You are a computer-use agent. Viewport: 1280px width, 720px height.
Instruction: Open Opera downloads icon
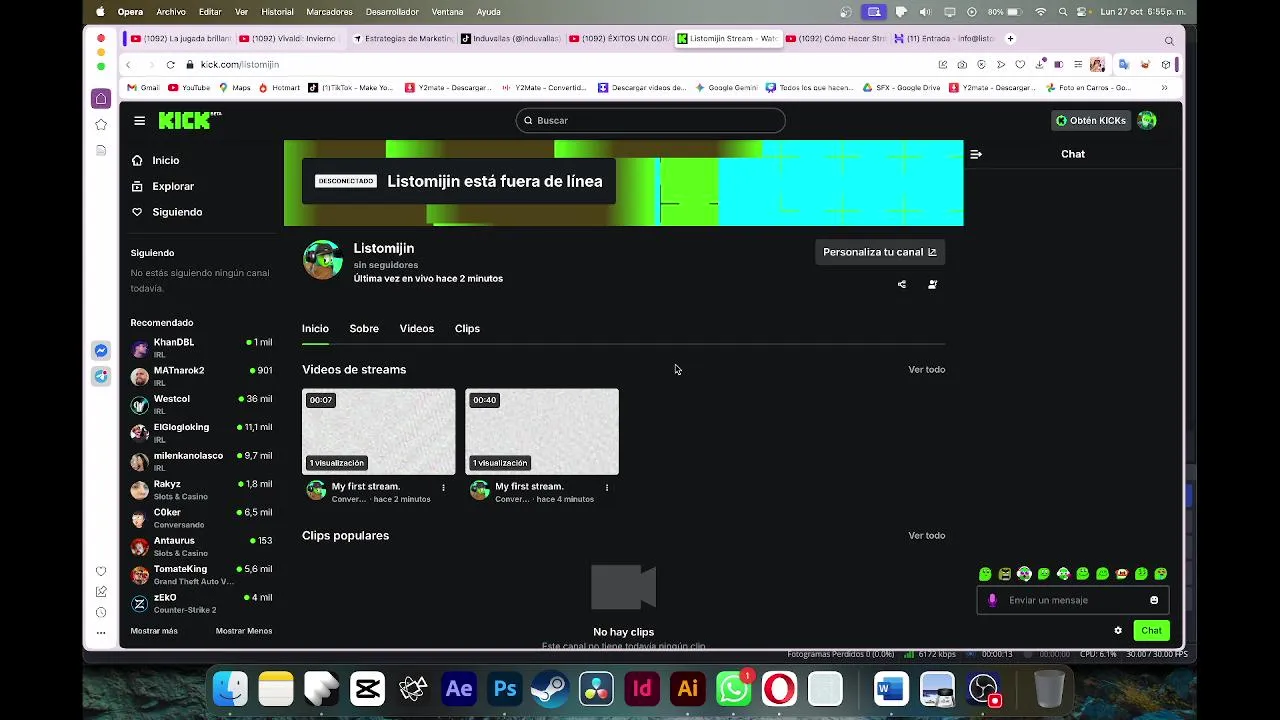(x=1039, y=64)
